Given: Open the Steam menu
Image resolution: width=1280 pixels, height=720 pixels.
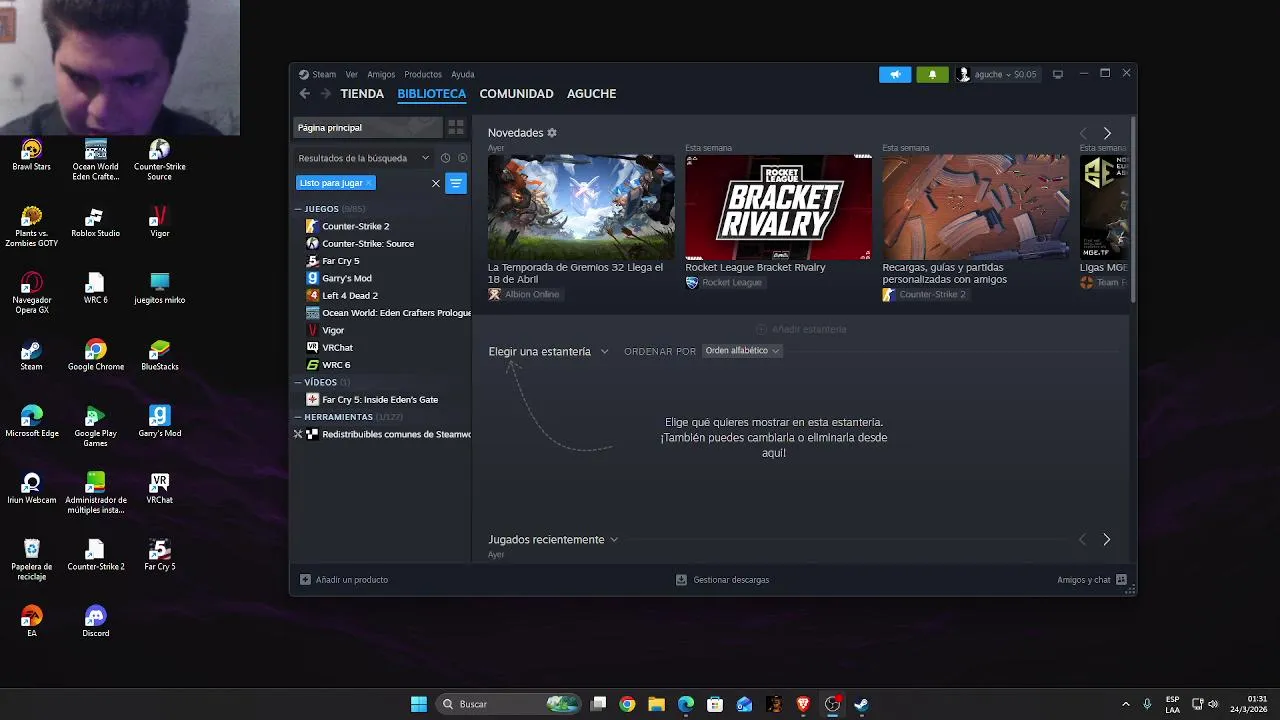Looking at the screenshot, I should pyautogui.click(x=318, y=74).
